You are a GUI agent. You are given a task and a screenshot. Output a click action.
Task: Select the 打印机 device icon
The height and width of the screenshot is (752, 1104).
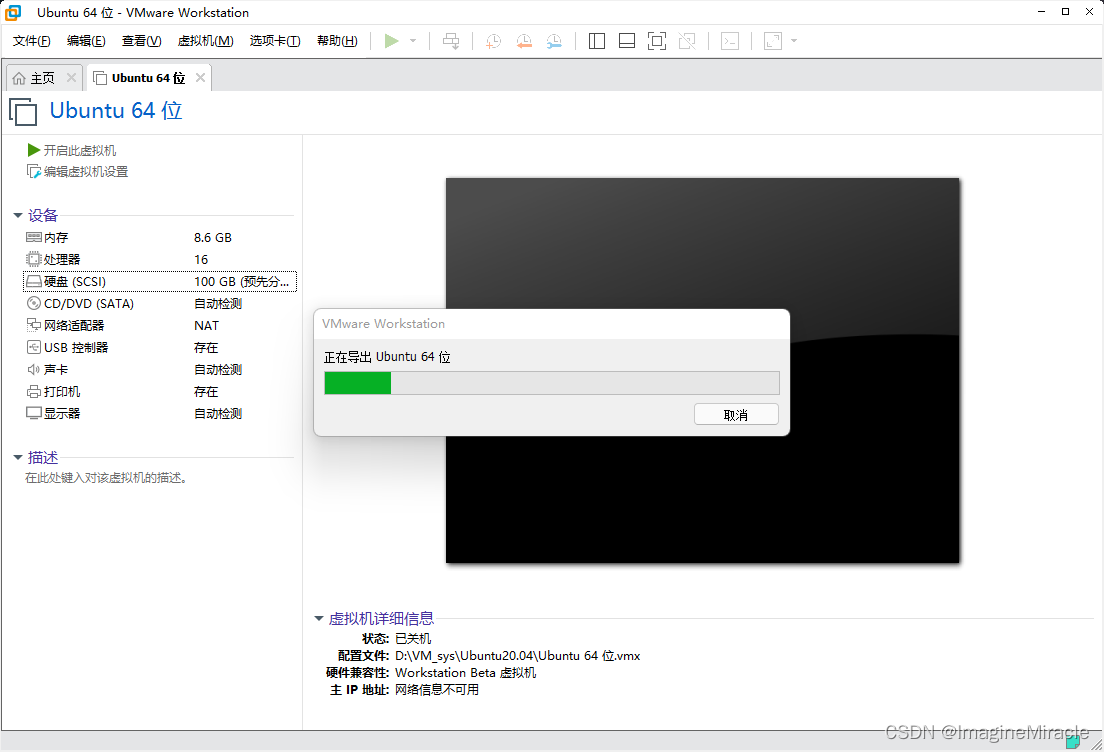pos(34,391)
